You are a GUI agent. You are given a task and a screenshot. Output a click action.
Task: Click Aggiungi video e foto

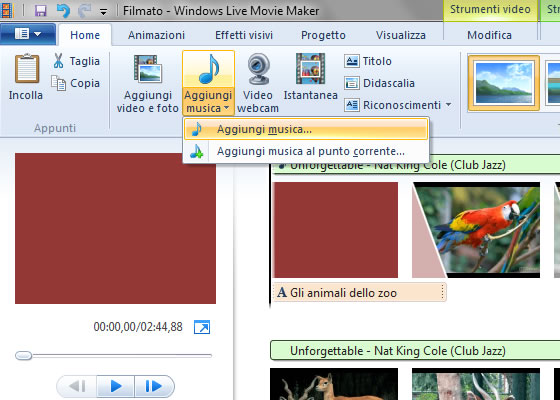coord(148,83)
